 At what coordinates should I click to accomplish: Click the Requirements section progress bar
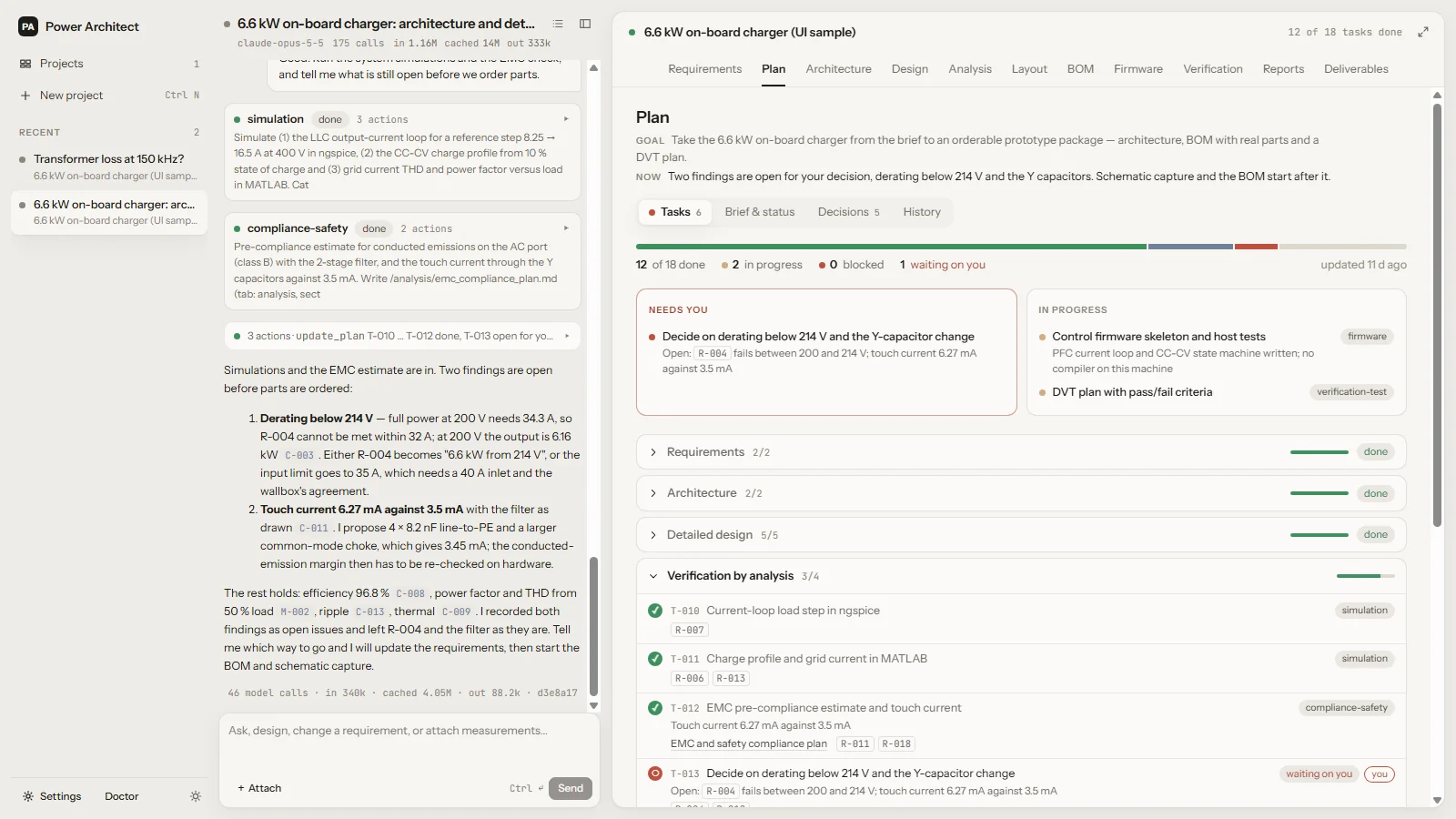1319,452
